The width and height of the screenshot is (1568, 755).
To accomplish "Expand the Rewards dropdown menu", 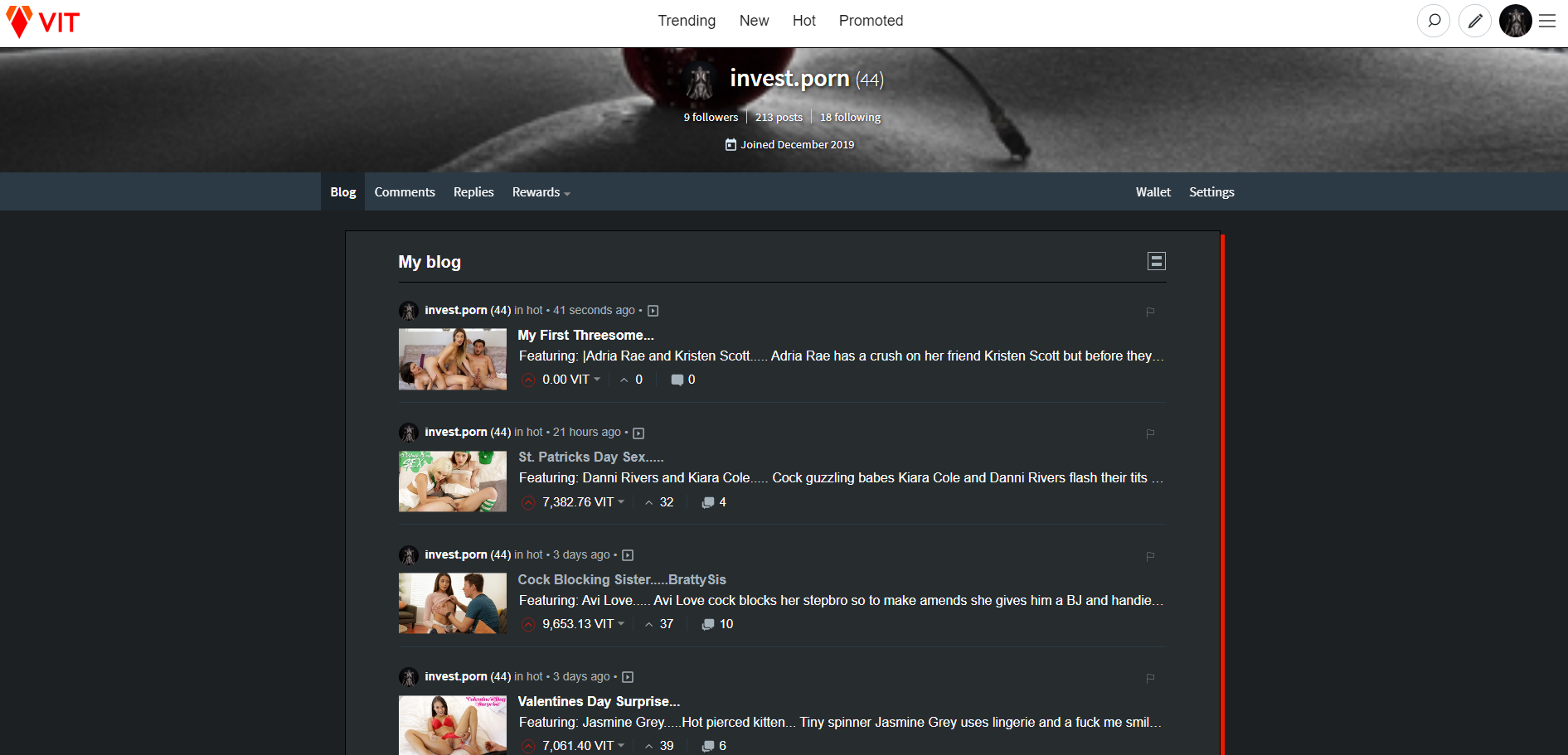I will [541, 192].
